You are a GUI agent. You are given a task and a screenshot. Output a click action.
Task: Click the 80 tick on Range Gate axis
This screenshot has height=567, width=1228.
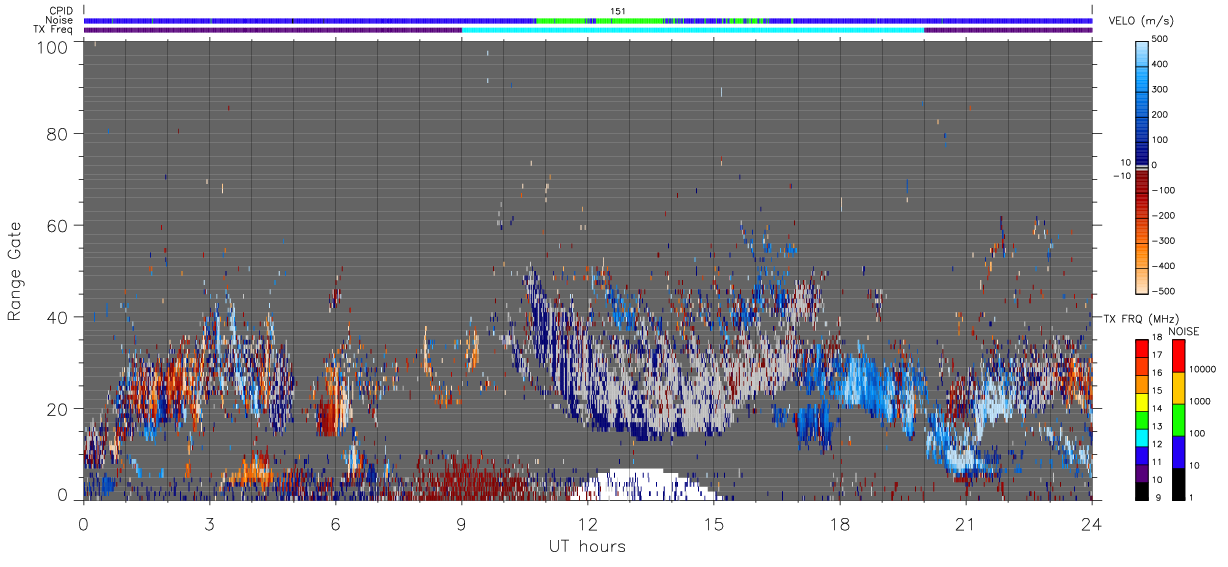pyautogui.click(x=56, y=134)
